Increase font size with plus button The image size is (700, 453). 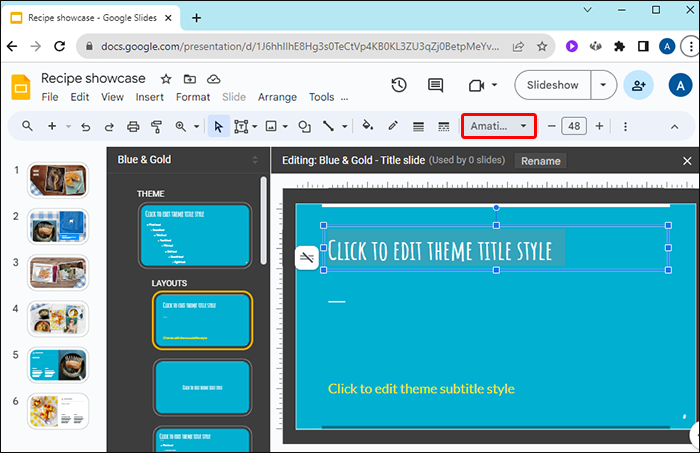[599, 126]
